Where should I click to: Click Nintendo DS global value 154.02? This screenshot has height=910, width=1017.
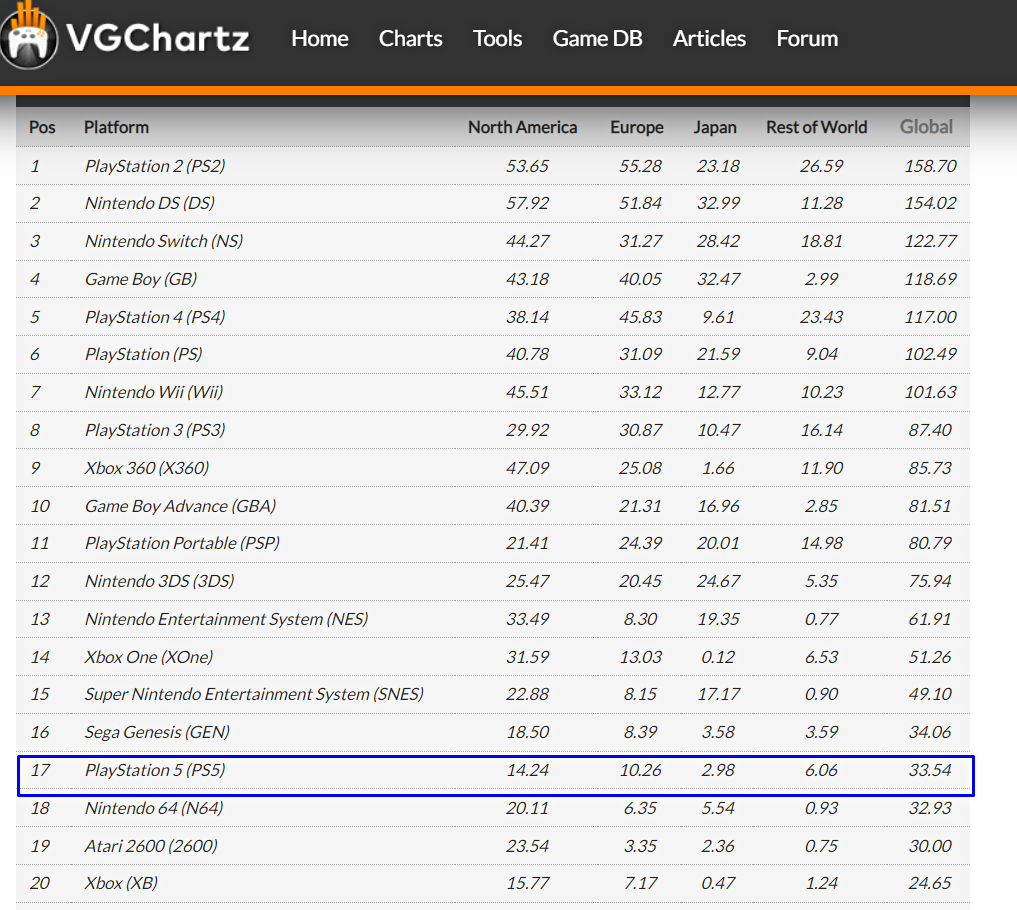coord(931,203)
